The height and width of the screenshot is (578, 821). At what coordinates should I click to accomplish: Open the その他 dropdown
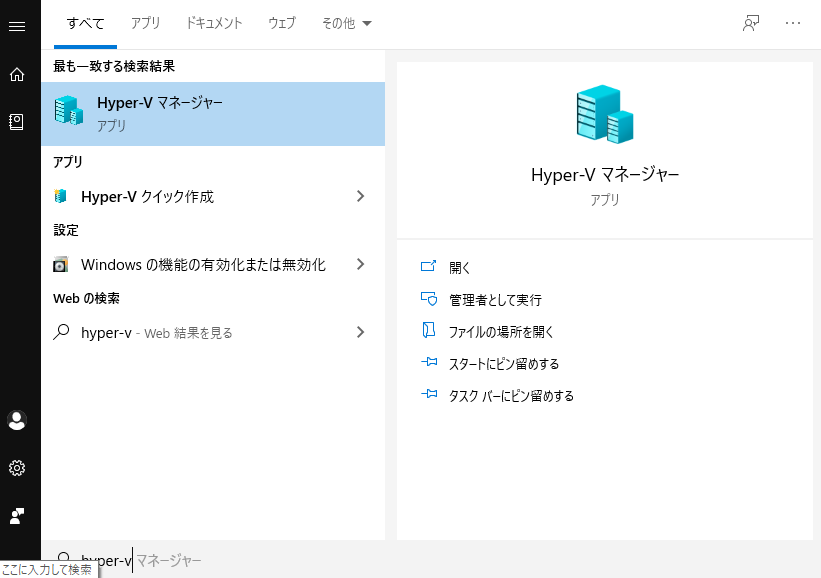[x=346, y=24]
